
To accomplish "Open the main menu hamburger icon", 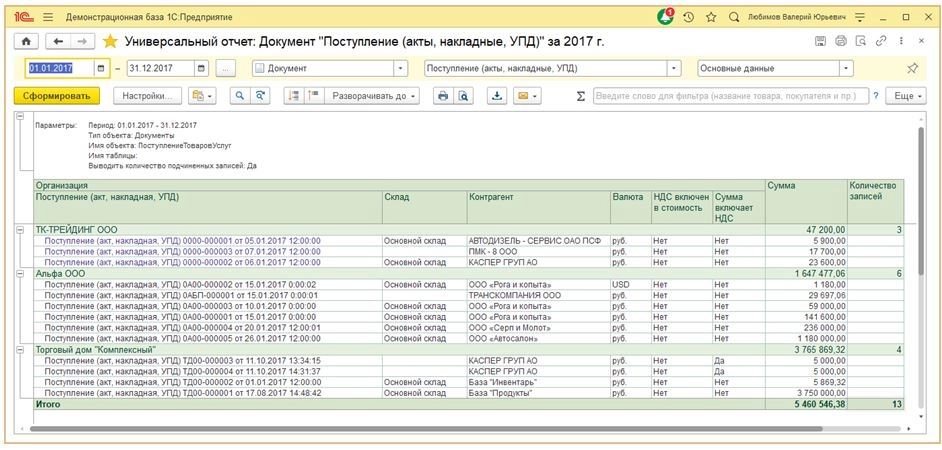I will (49, 17).
